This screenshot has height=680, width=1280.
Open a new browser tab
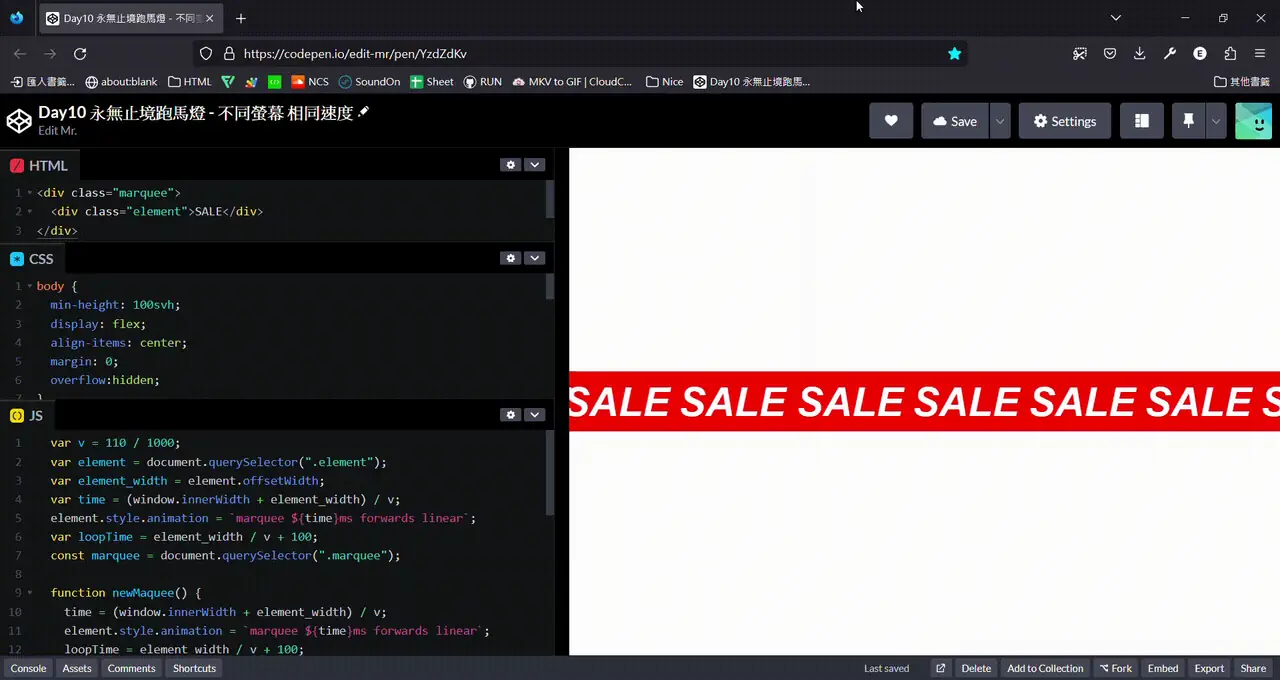tap(241, 18)
